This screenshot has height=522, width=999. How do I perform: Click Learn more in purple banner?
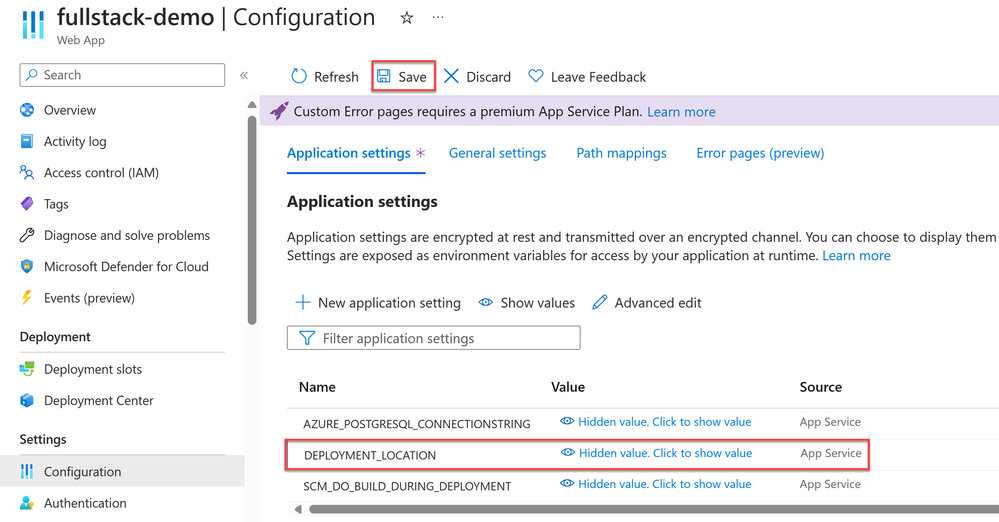[x=681, y=112]
